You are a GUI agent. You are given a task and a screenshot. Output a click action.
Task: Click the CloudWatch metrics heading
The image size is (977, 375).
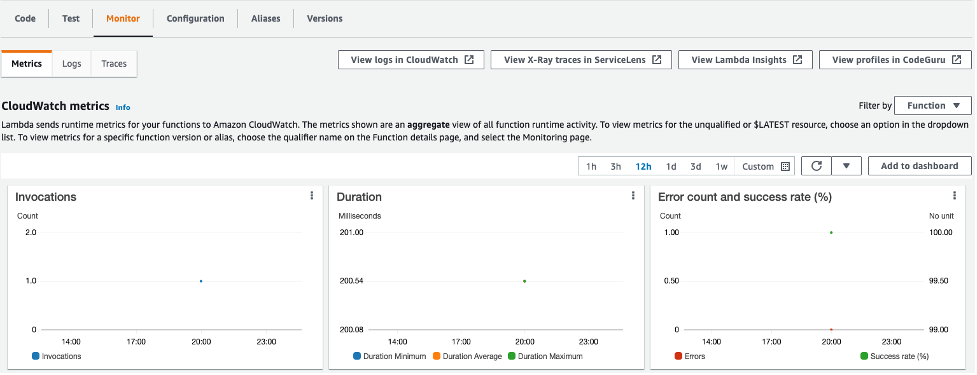coord(55,106)
